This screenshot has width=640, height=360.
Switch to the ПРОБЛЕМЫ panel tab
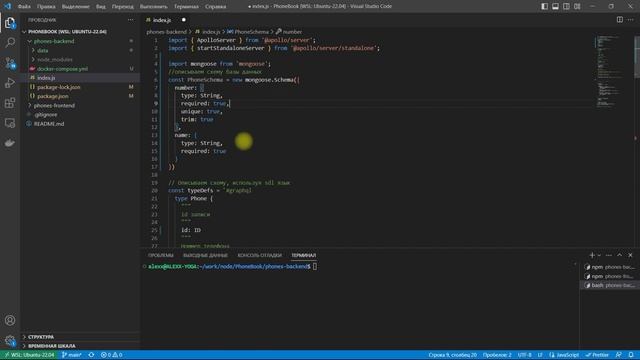click(161, 256)
